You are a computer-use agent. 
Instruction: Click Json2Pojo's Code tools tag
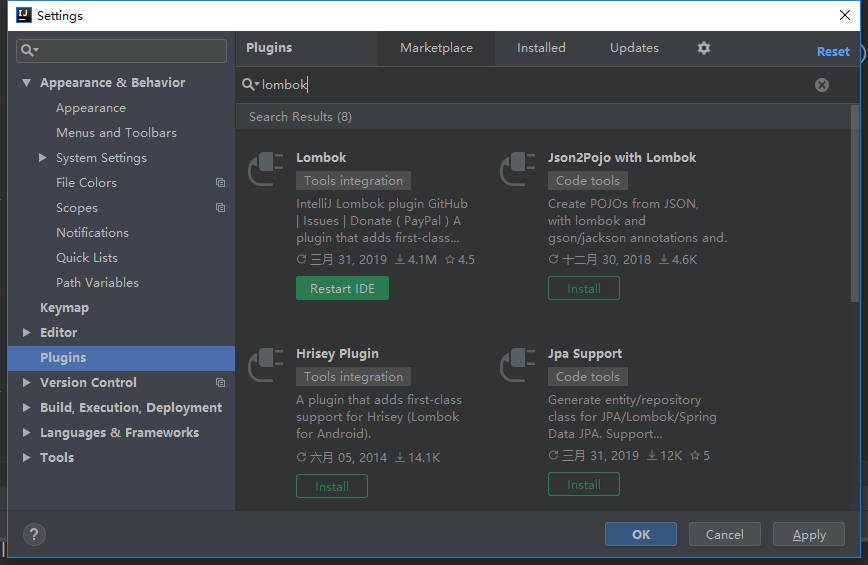coord(587,180)
